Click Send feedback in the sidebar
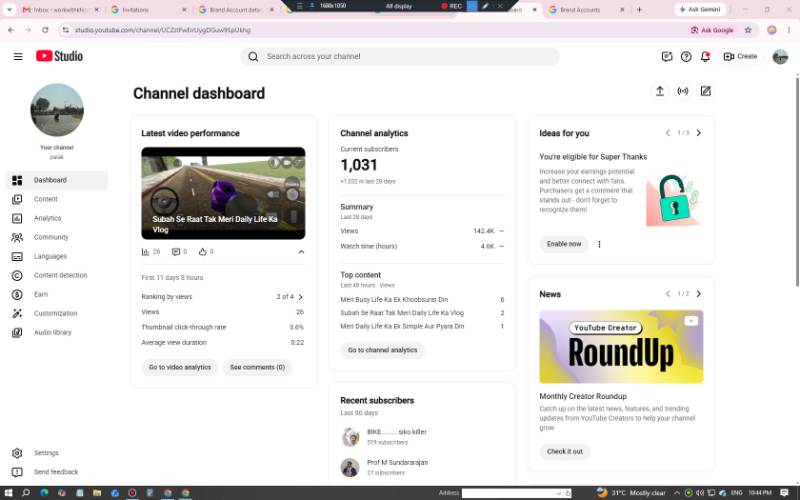This screenshot has height=500, width=800. 57,472
